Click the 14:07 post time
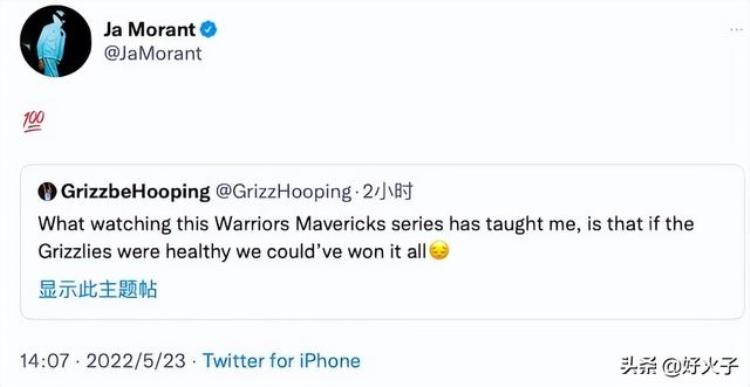Screen dimensions: 750x387 [x=45, y=361]
